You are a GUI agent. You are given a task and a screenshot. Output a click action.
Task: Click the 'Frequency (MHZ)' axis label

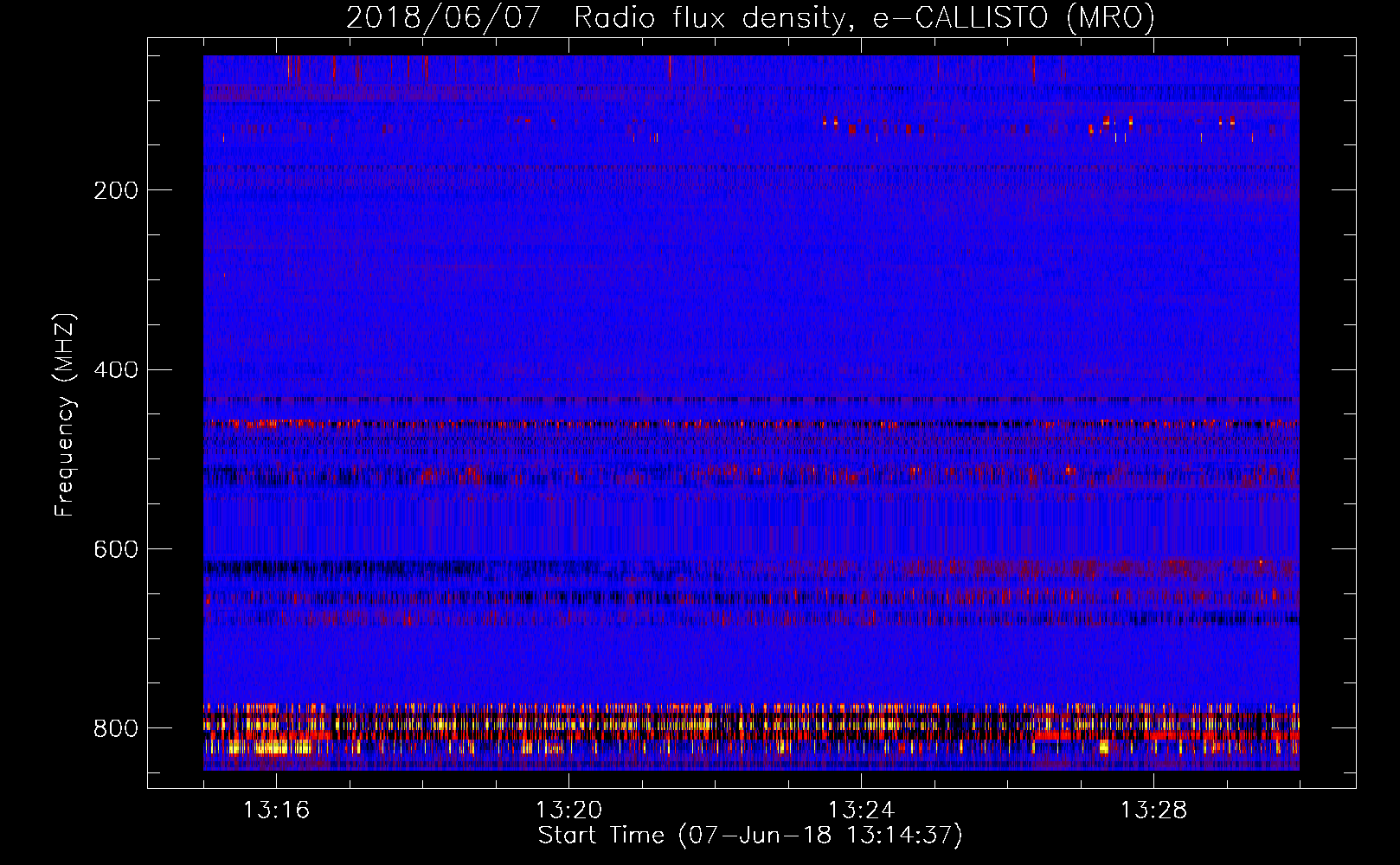(x=64, y=414)
